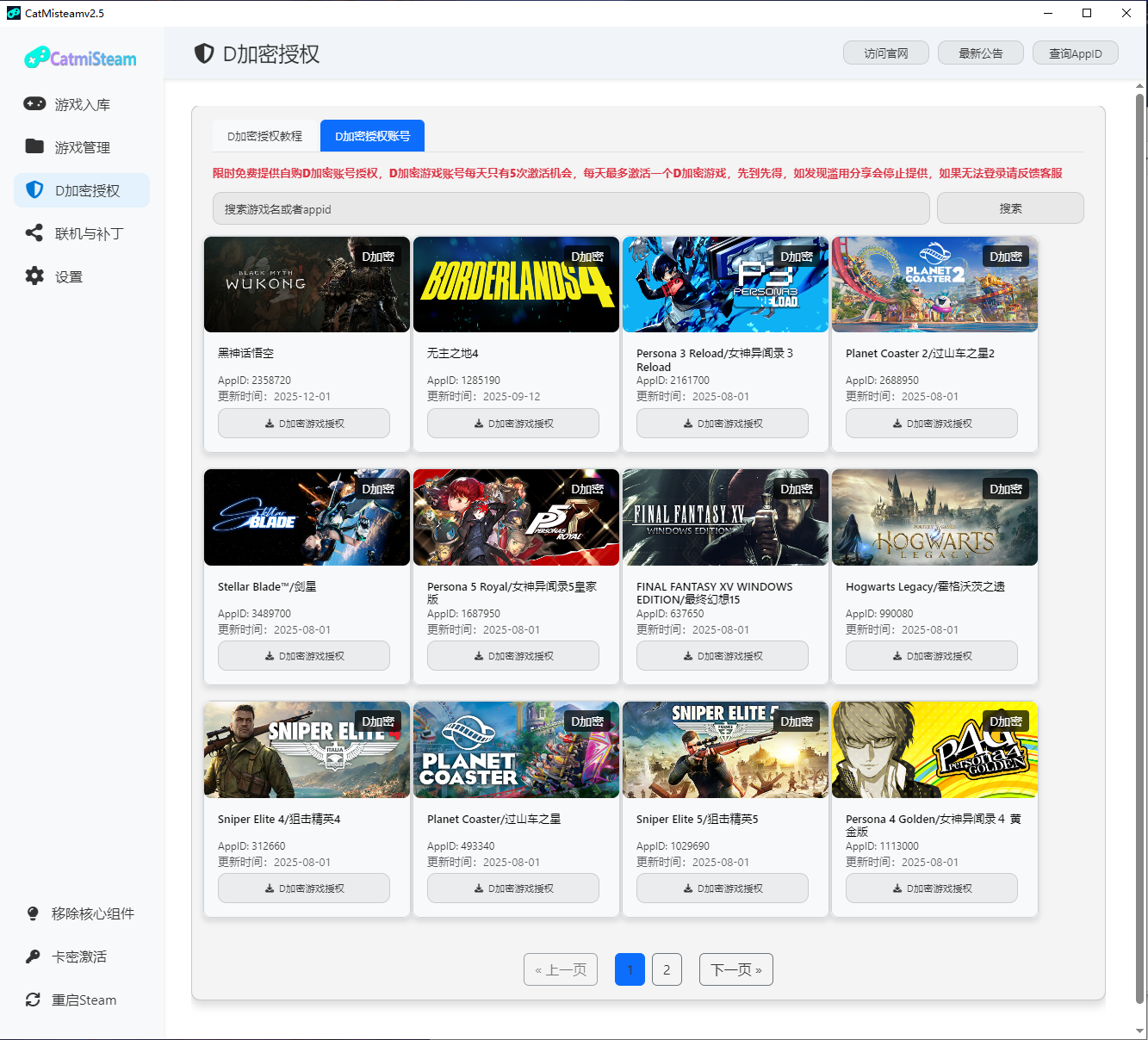This screenshot has width=1148, height=1040.
Task: Authorize Persona 5 Royal with D加密游戏授权
Action: coord(513,656)
